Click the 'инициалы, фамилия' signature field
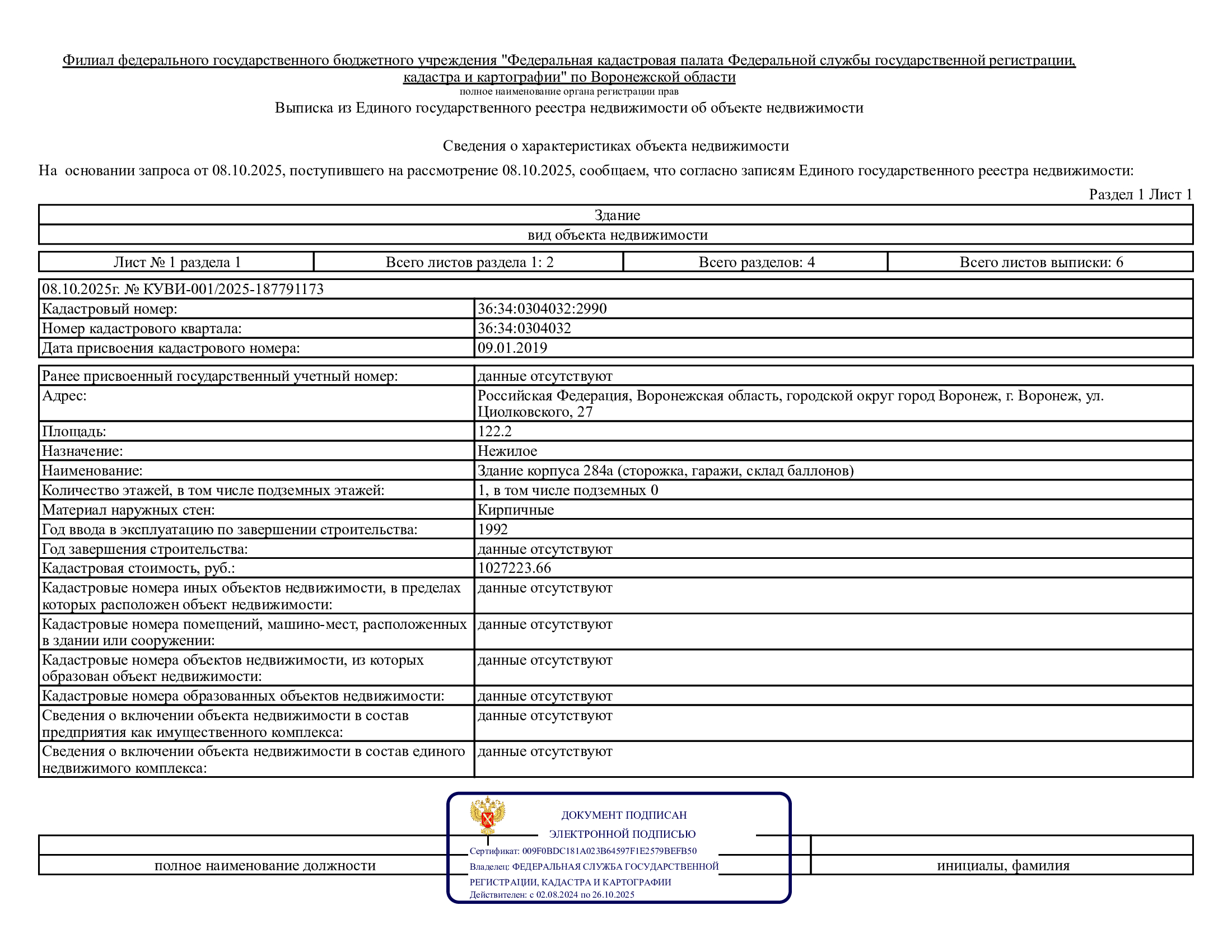This screenshot has height=952, width=1232. click(x=1002, y=865)
